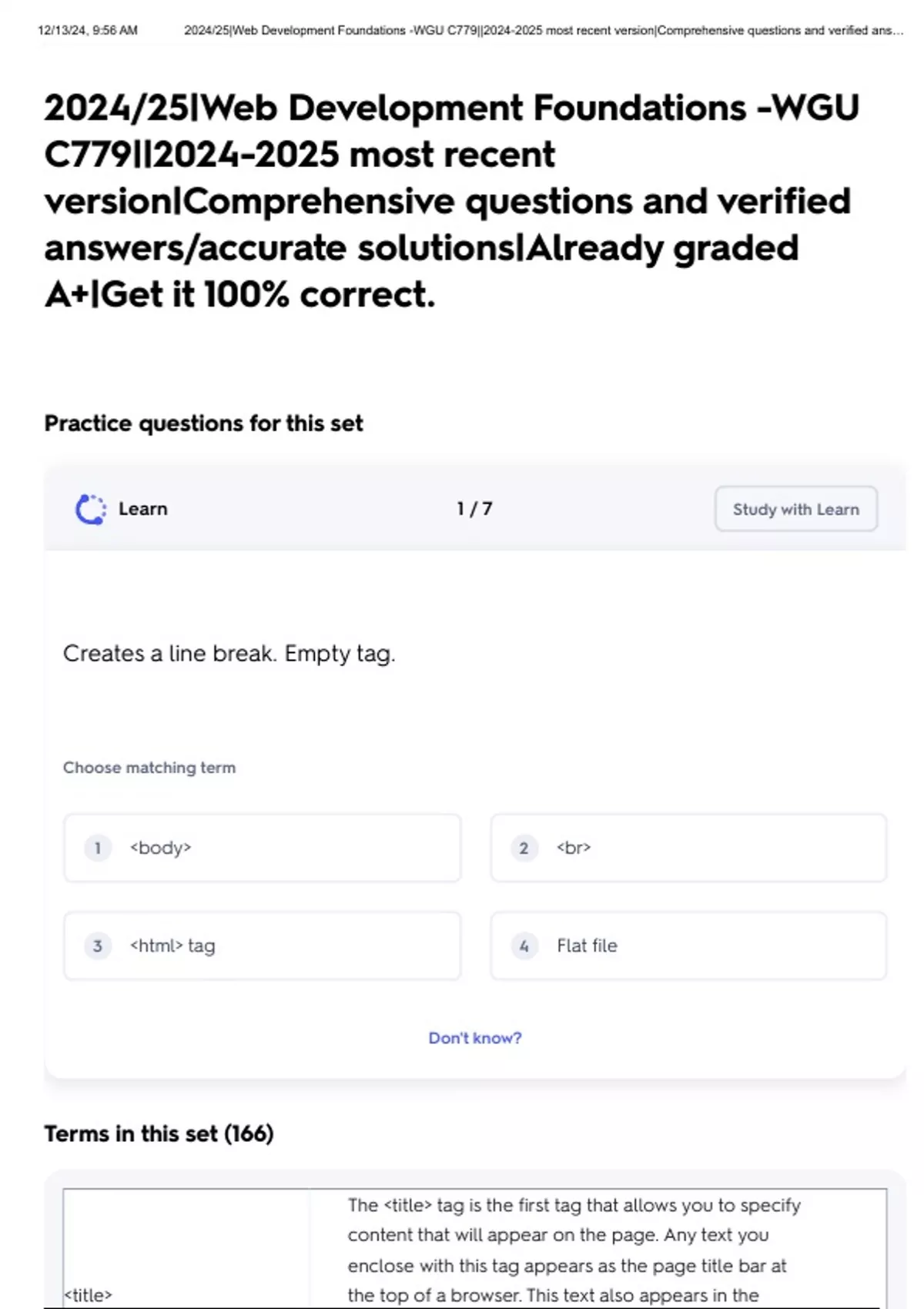Choose the <body> answer option
Screen dimensions: 924x1309
pos(263,848)
